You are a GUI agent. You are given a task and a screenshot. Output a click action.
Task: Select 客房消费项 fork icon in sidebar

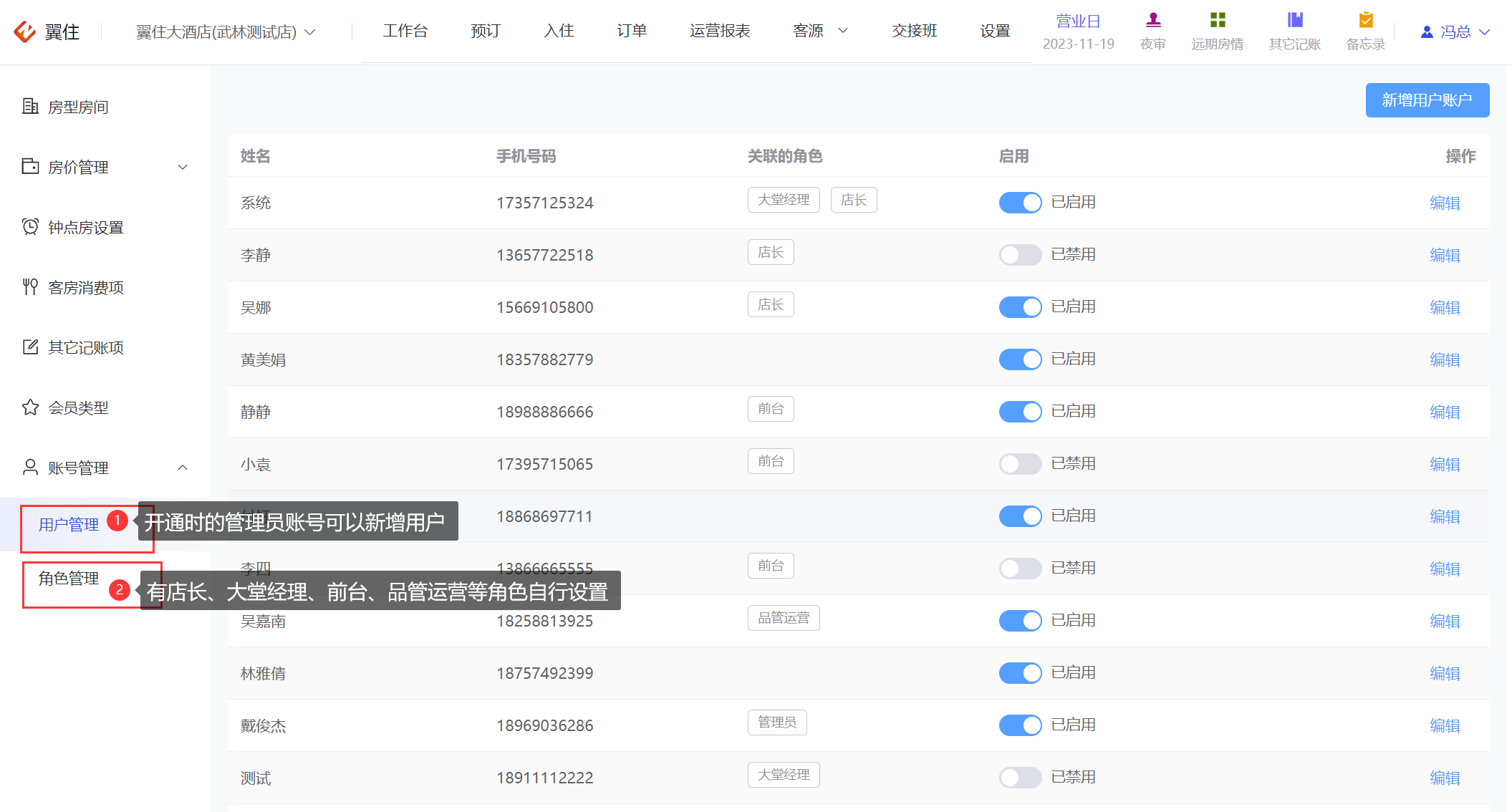click(30, 287)
